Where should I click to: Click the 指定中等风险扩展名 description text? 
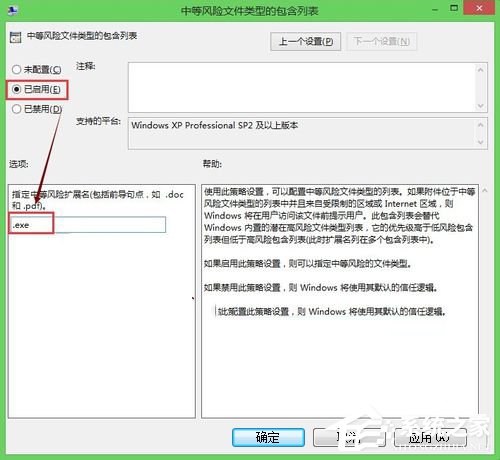click(x=98, y=200)
